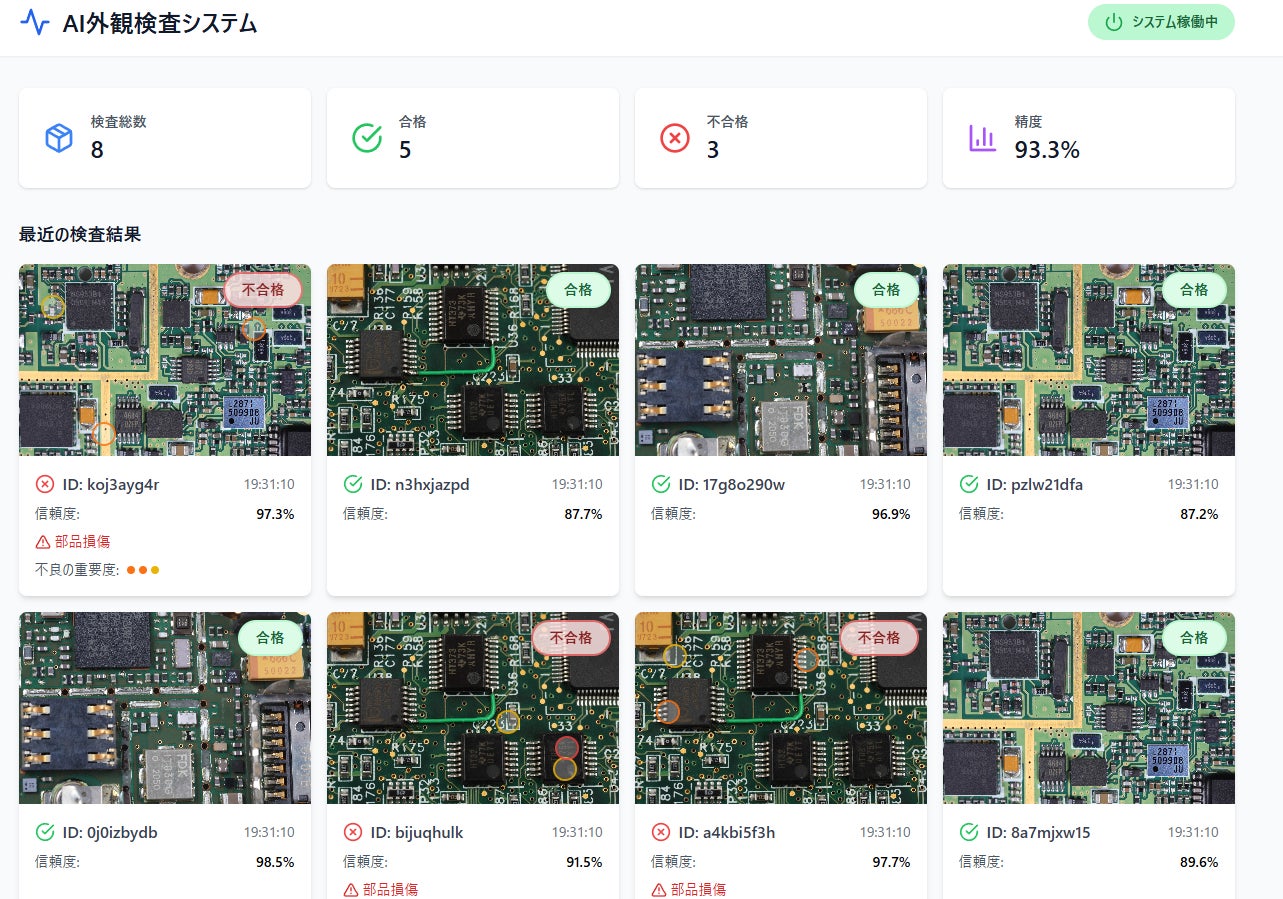Click the blue box icon for 検査総数
This screenshot has width=1283, height=899.
coord(59,138)
